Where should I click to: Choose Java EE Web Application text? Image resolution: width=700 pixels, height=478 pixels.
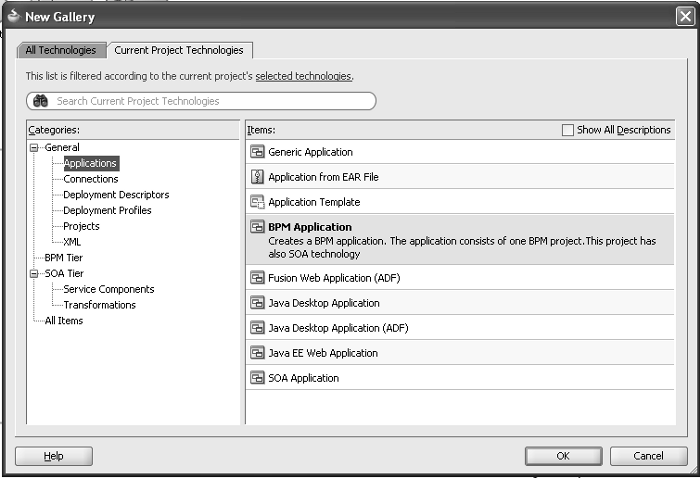click(323, 353)
